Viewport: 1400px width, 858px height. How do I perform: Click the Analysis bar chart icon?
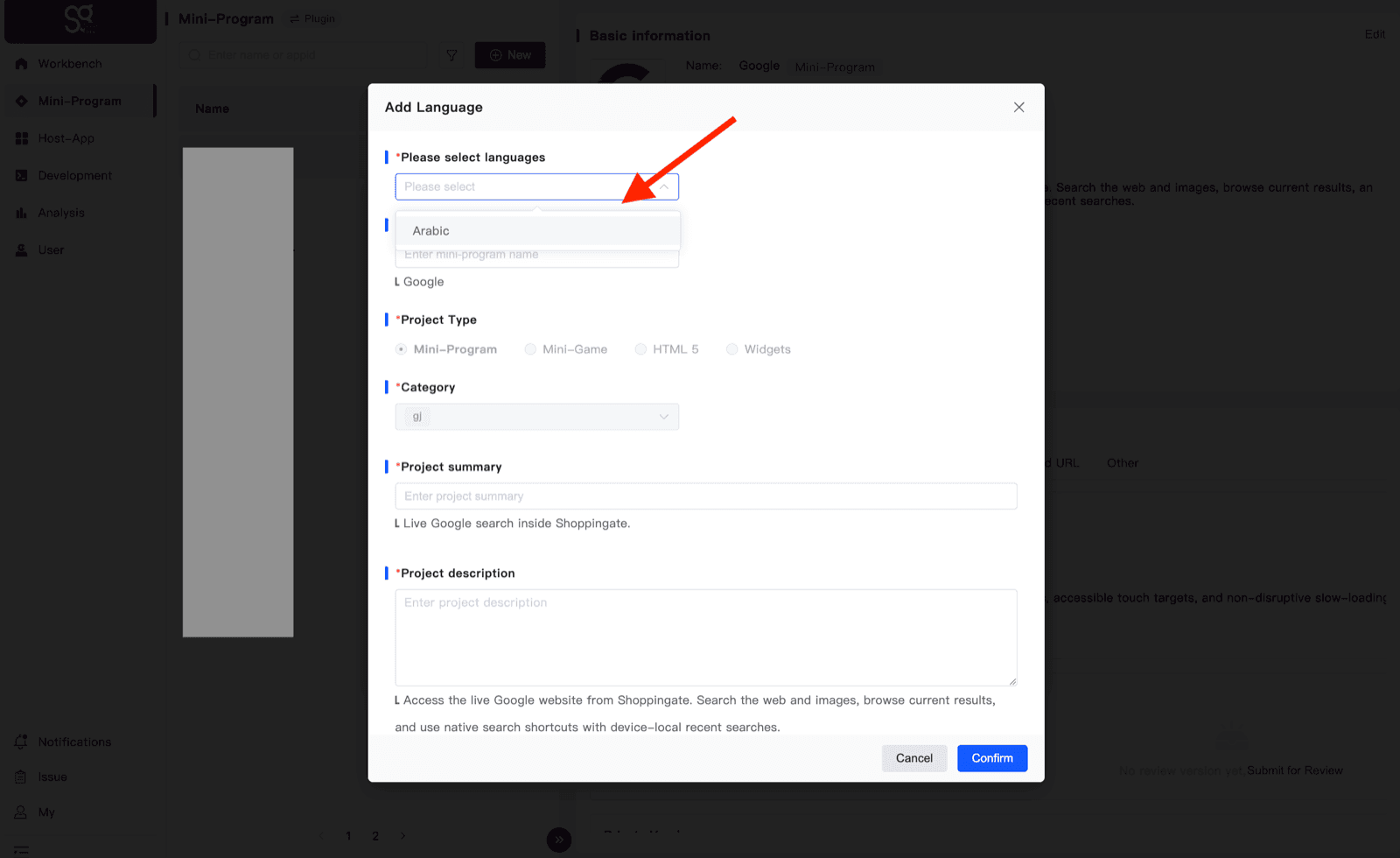(21, 213)
